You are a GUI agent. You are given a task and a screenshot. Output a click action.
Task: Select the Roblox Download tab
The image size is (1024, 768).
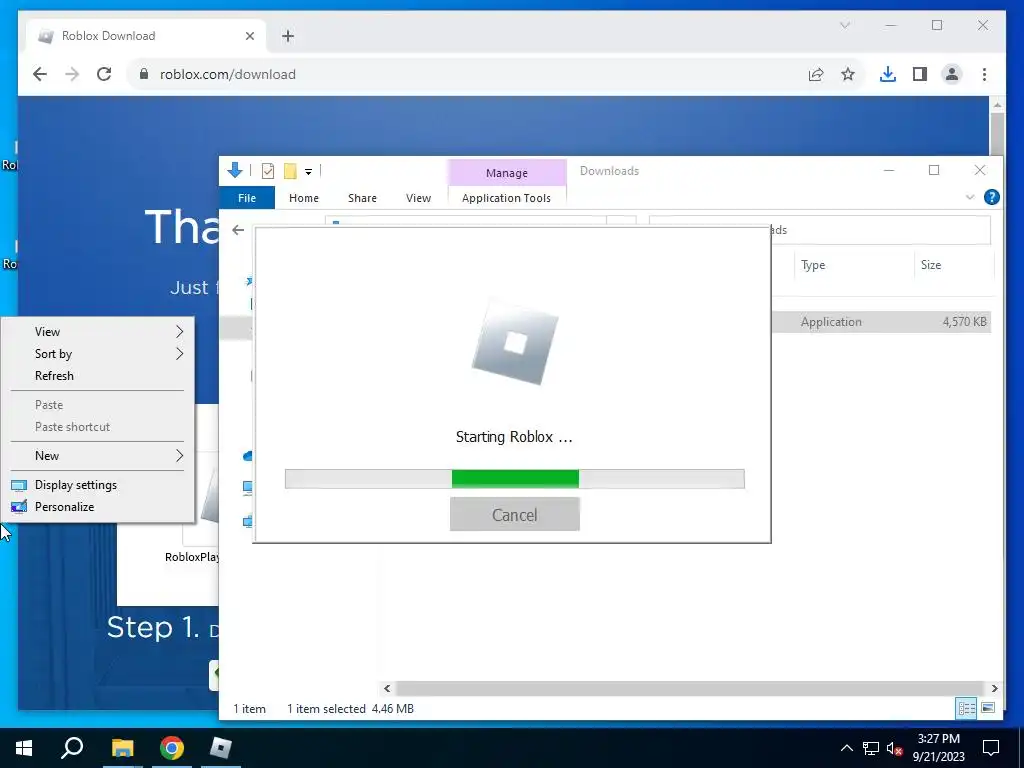point(146,36)
